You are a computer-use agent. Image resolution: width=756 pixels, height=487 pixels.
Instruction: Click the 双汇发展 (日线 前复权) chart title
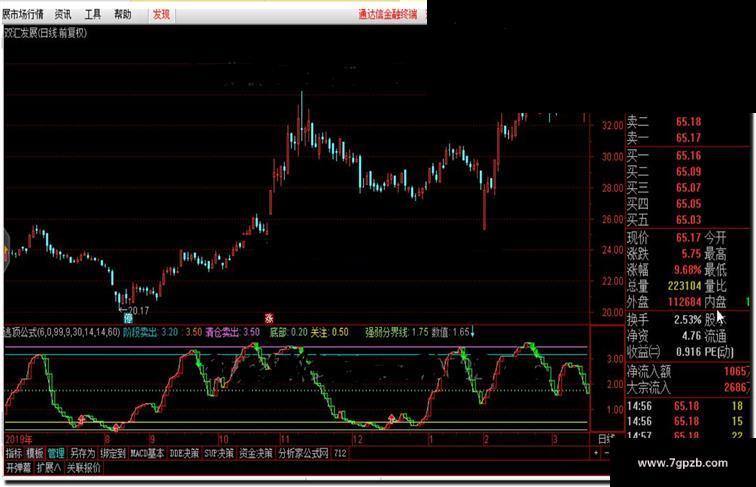(x=46, y=33)
